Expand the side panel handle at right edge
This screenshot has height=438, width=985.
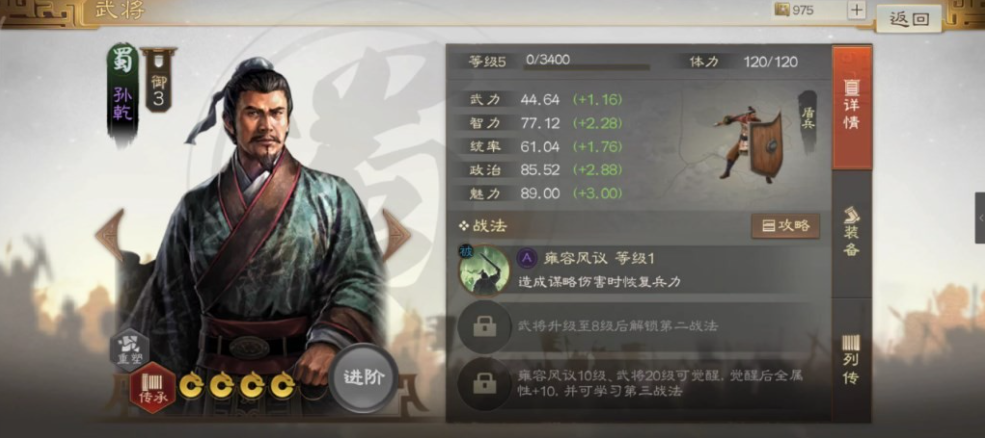980,218
